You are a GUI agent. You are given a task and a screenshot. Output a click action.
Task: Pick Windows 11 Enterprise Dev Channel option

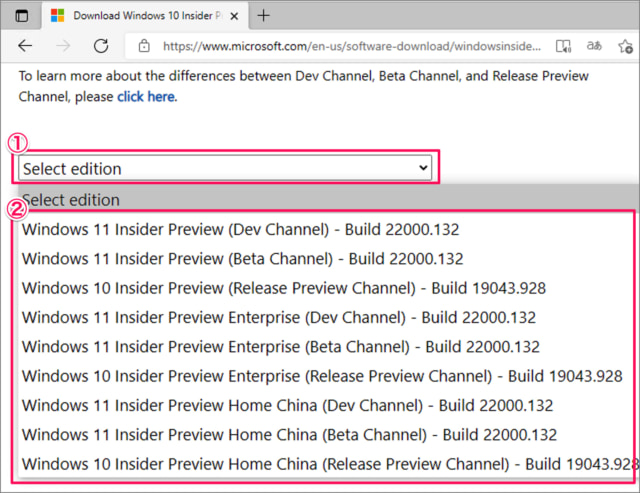327,318
